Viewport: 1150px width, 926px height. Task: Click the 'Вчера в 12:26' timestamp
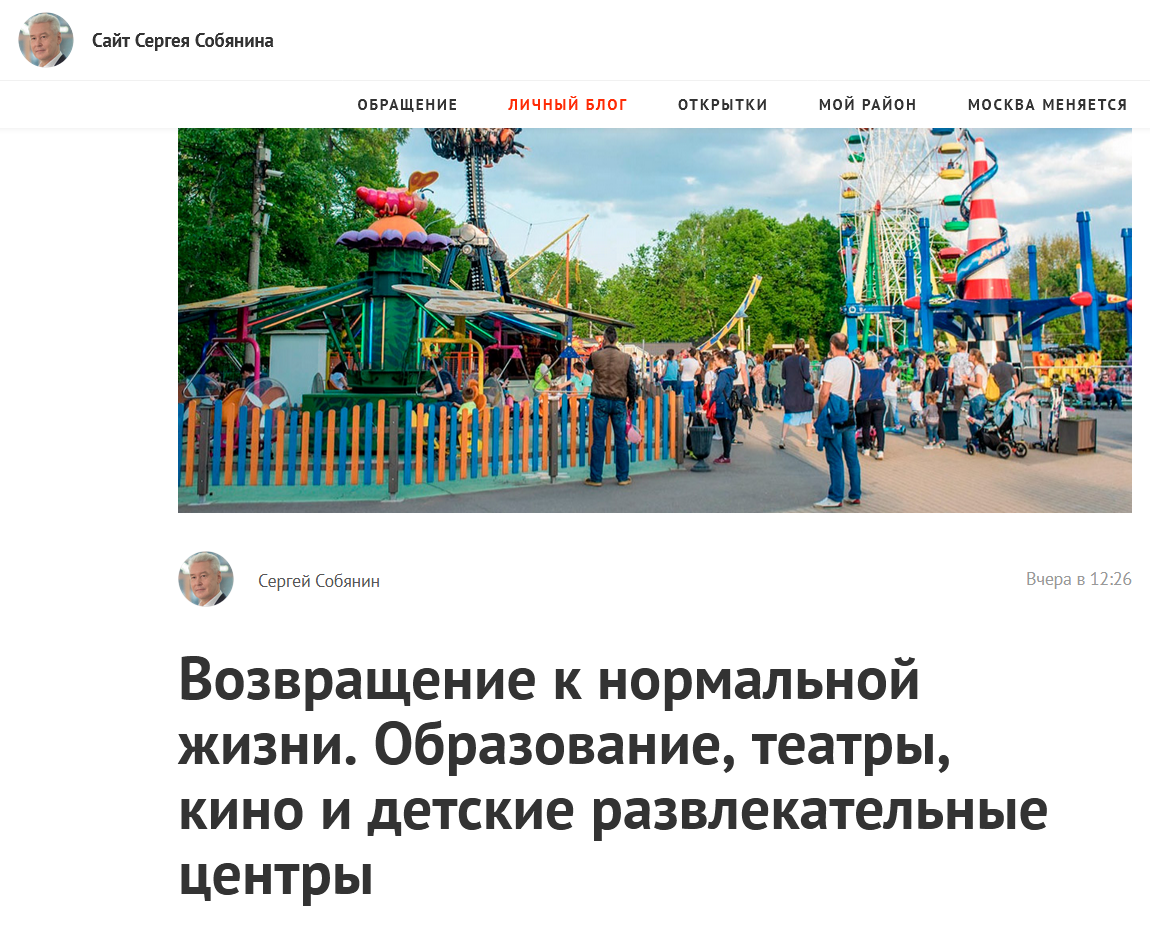click(x=1078, y=579)
